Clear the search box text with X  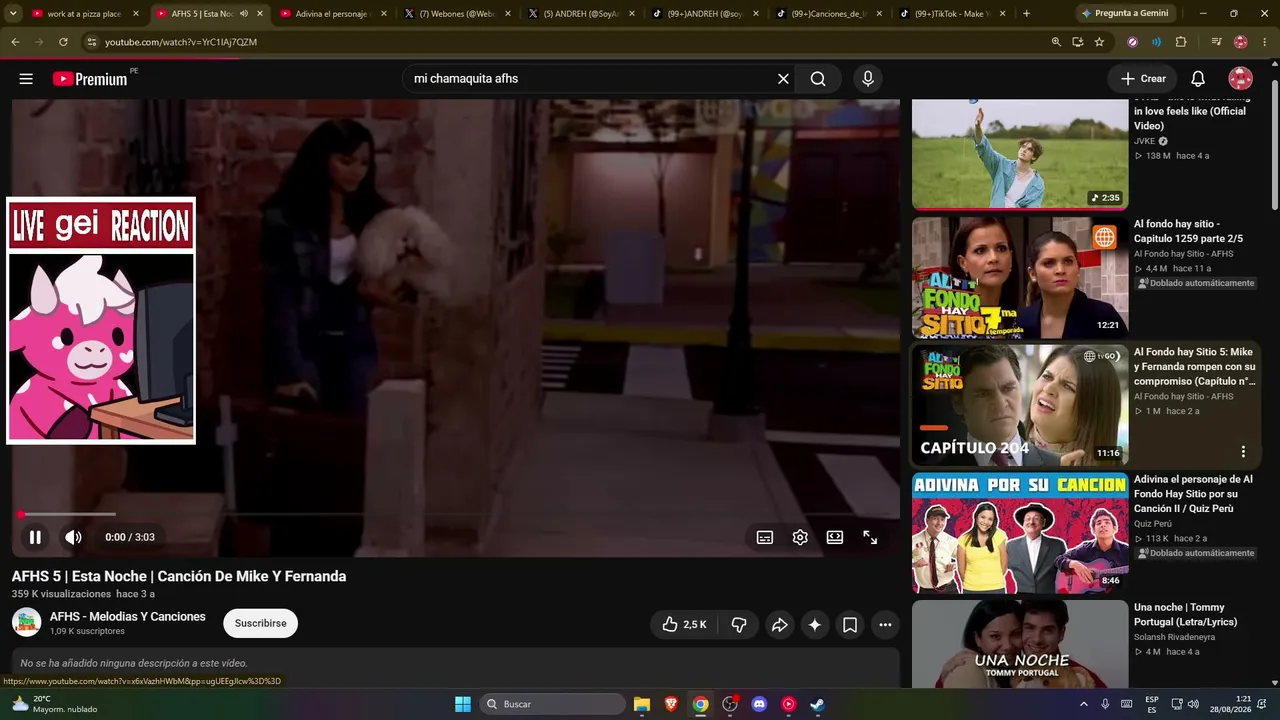[783, 79]
